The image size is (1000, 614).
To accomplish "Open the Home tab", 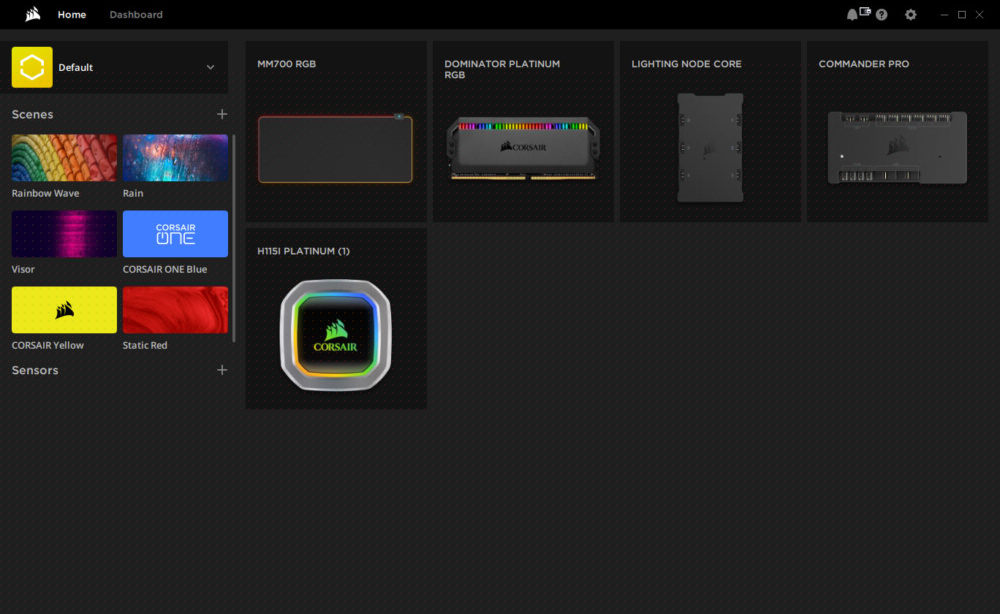I will point(71,15).
